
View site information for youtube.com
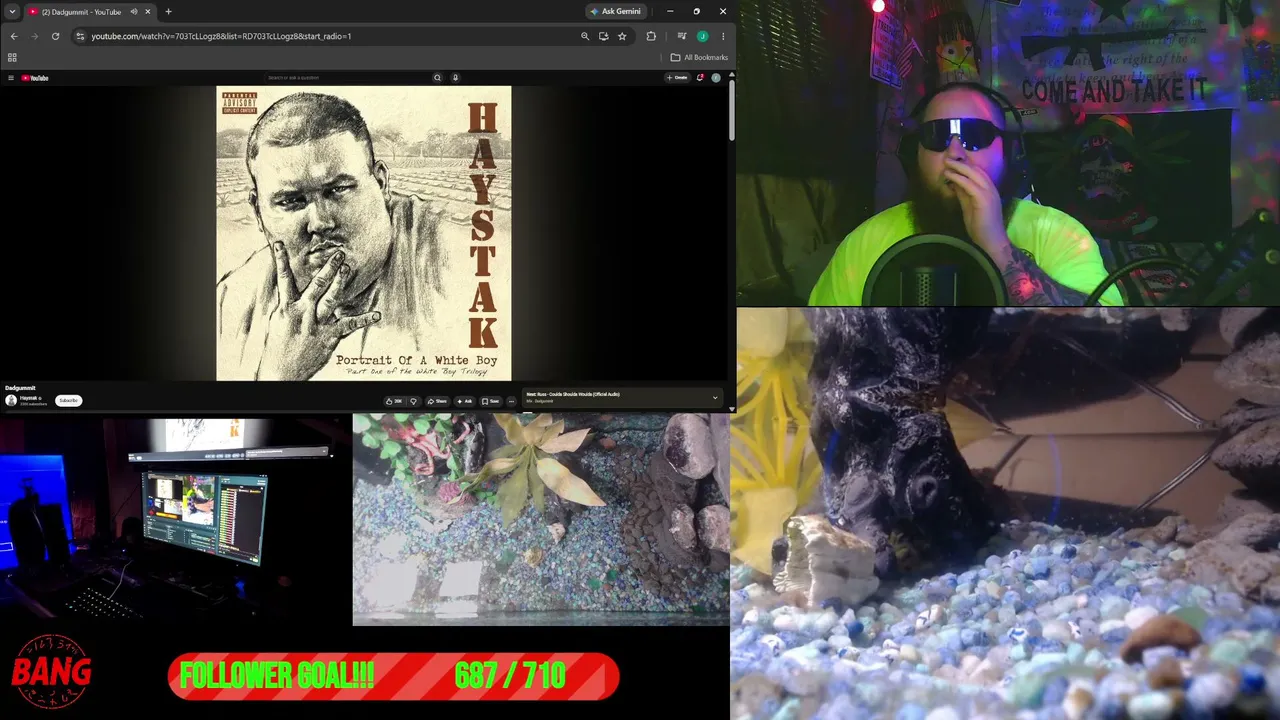coord(80,36)
